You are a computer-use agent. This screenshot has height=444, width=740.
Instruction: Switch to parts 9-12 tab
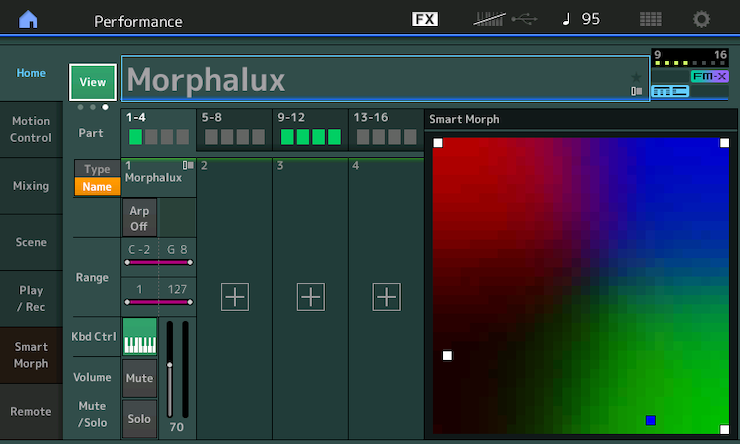click(x=310, y=130)
